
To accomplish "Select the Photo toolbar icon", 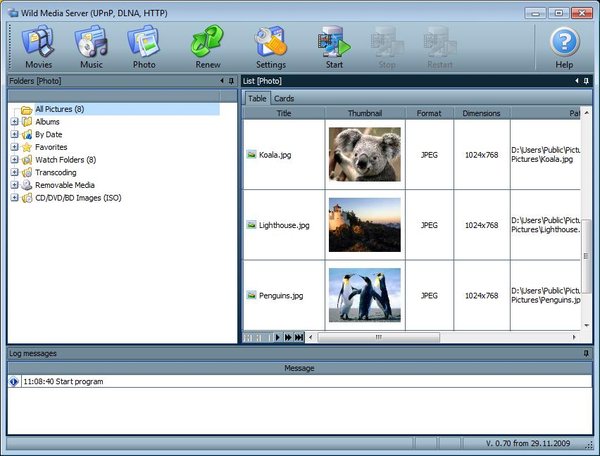I will click(144, 46).
